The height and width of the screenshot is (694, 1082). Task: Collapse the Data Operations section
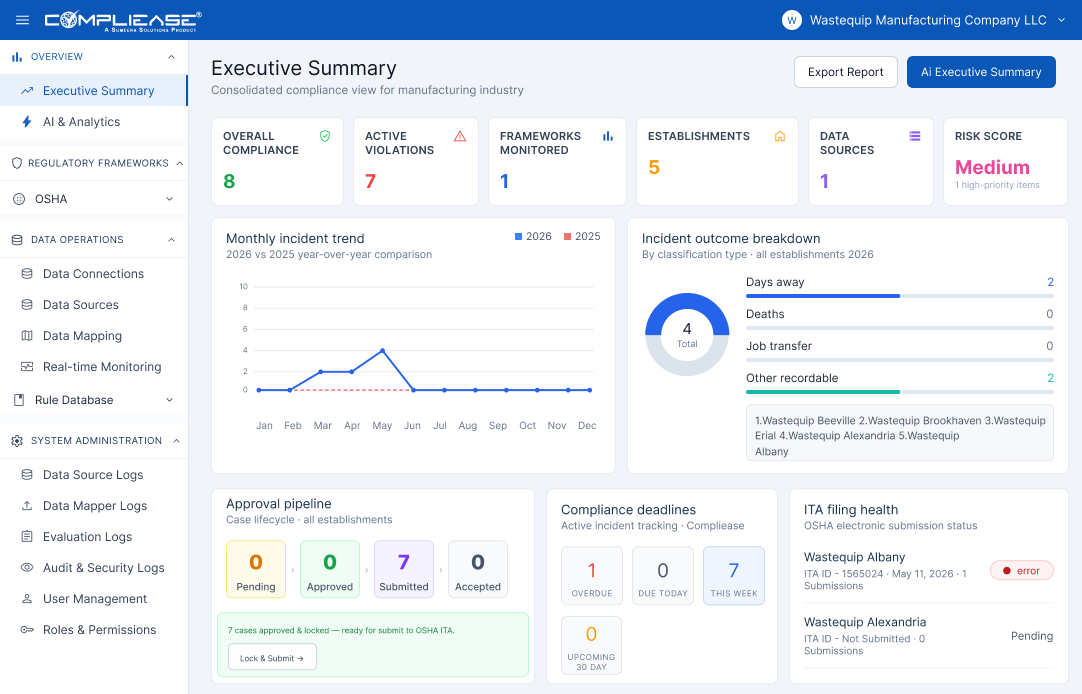(x=171, y=239)
